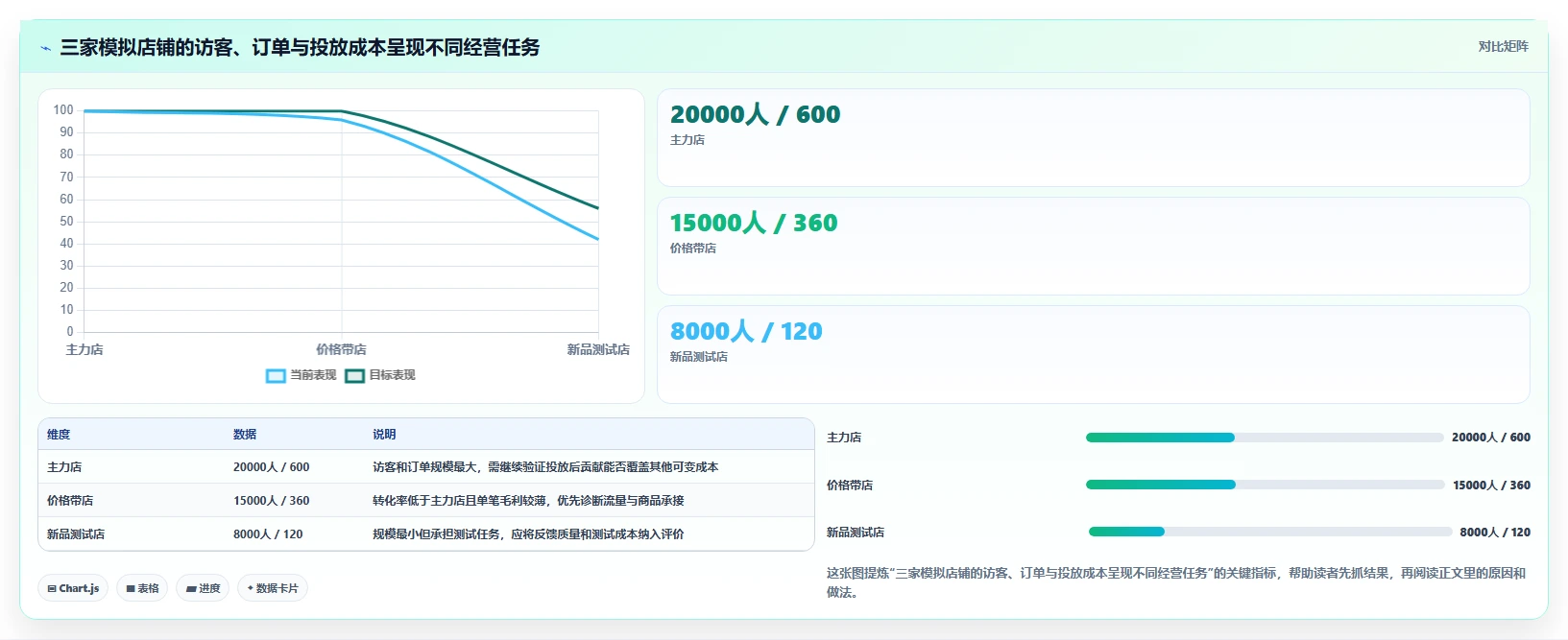Click the y-axis value 50 on the chart

point(66,222)
